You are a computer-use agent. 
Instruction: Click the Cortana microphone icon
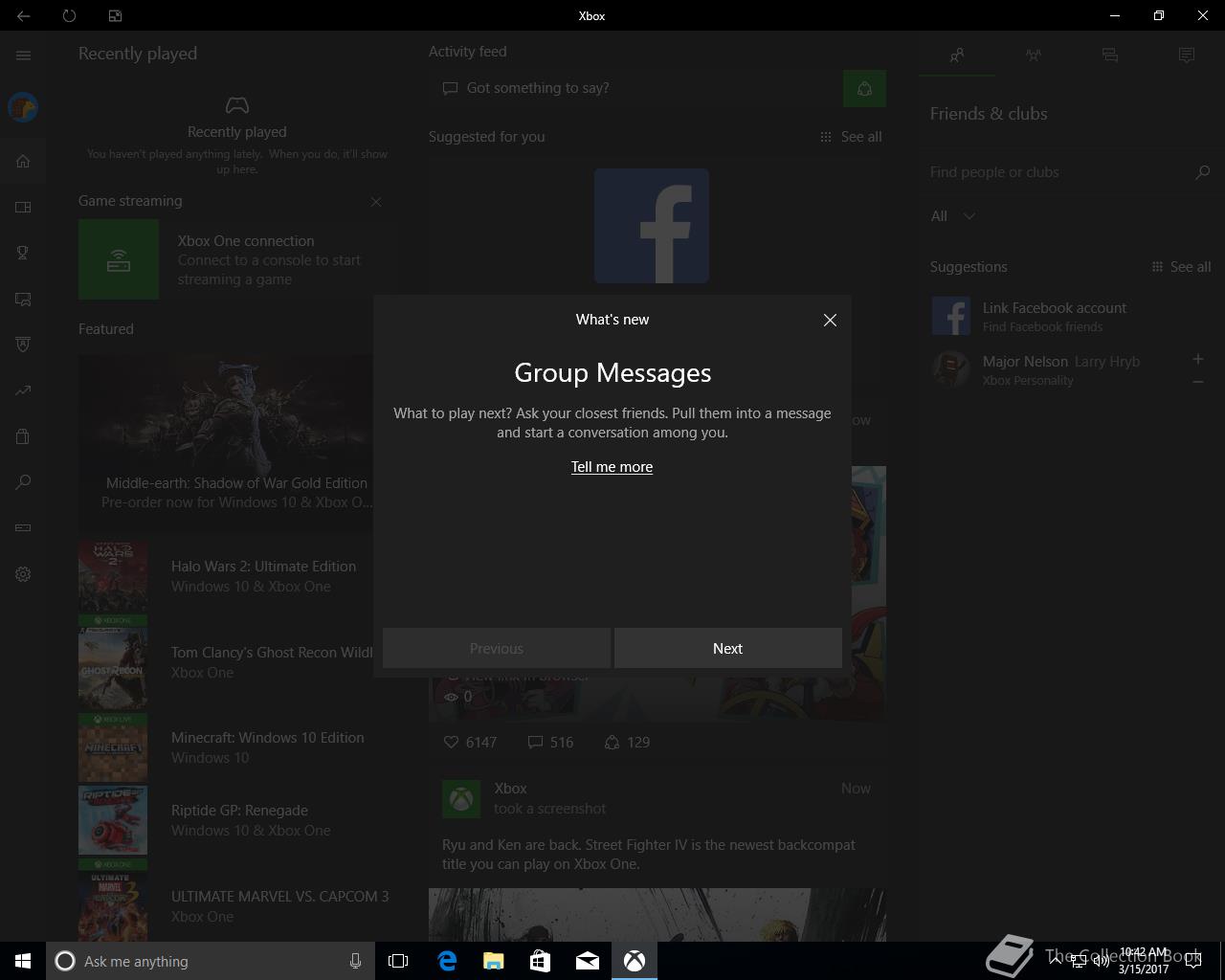coord(355,961)
